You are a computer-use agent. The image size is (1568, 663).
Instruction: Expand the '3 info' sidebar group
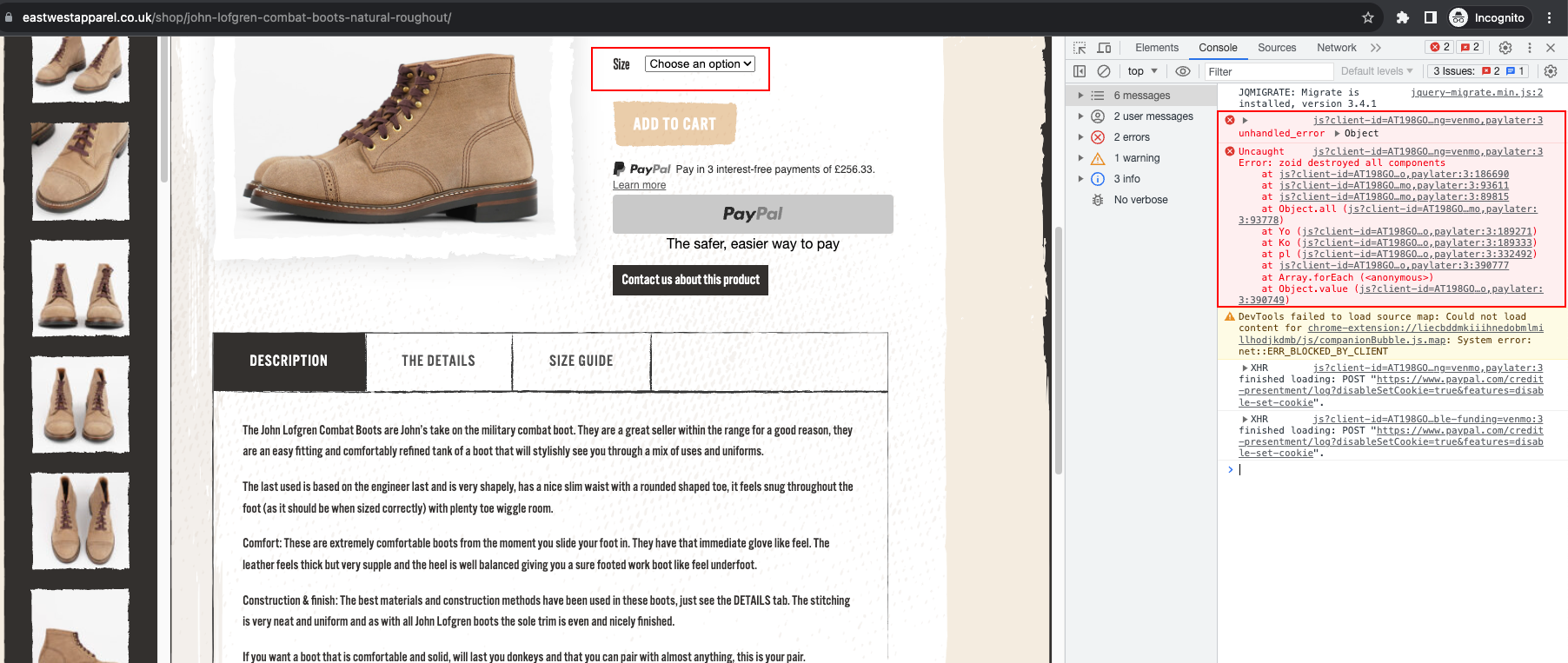(x=1081, y=179)
